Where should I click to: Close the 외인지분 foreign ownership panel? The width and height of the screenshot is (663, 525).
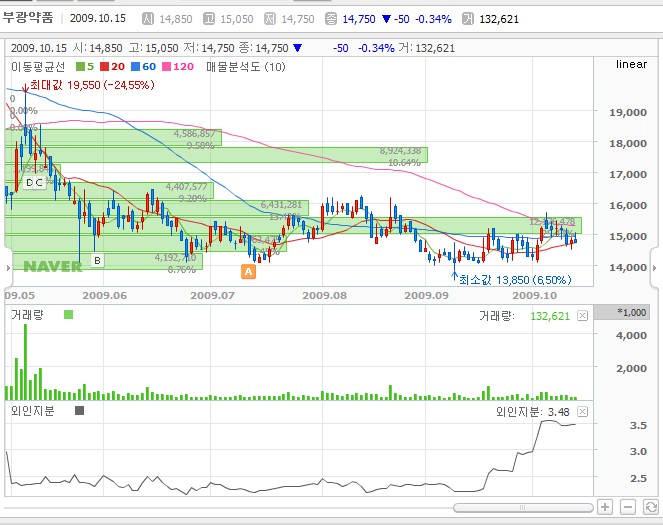583,412
